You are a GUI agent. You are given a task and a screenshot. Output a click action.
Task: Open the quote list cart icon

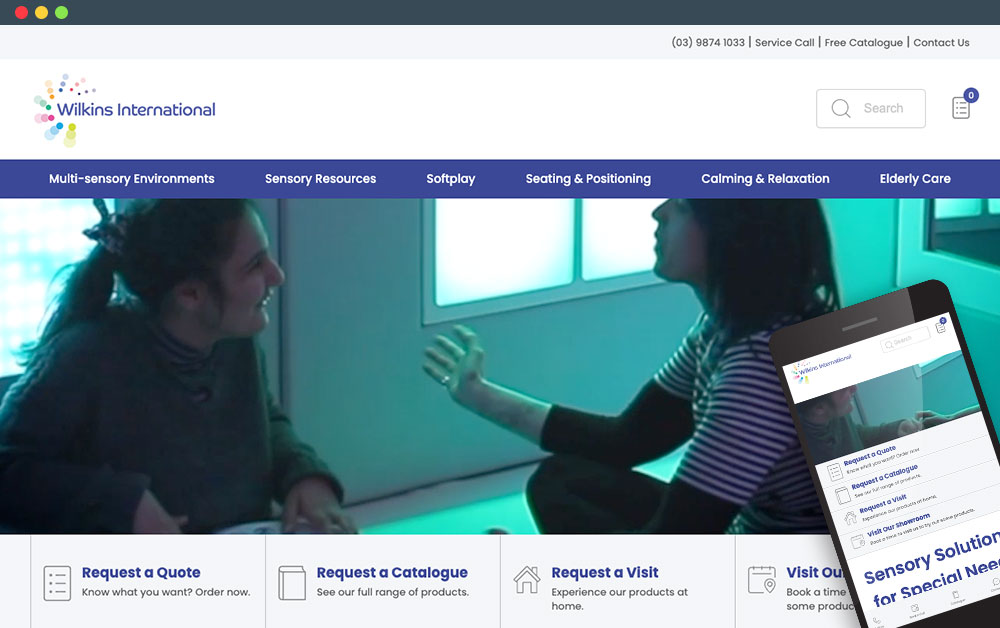click(961, 108)
